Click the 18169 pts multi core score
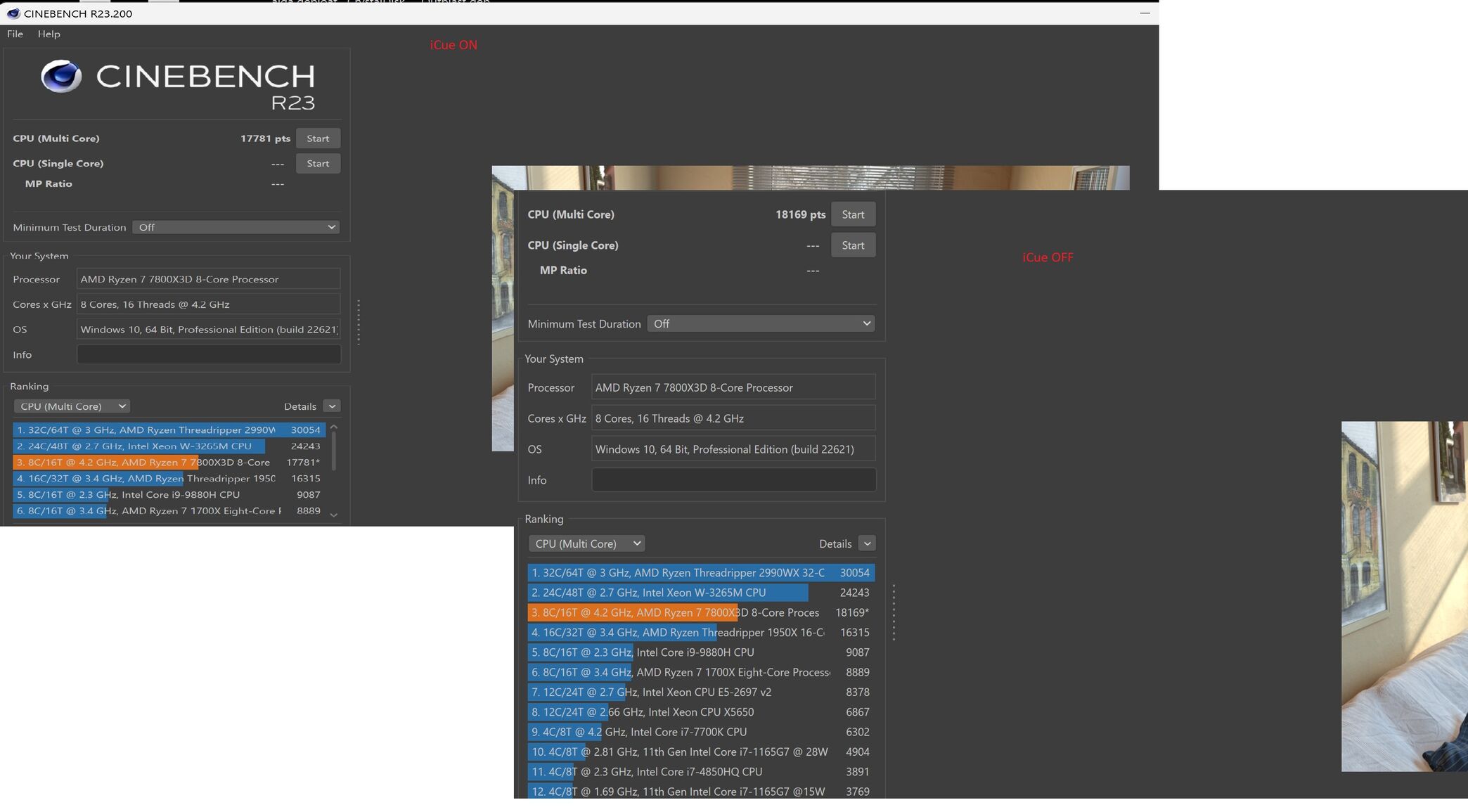1468x812 pixels. pyautogui.click(x=800, y=214)
